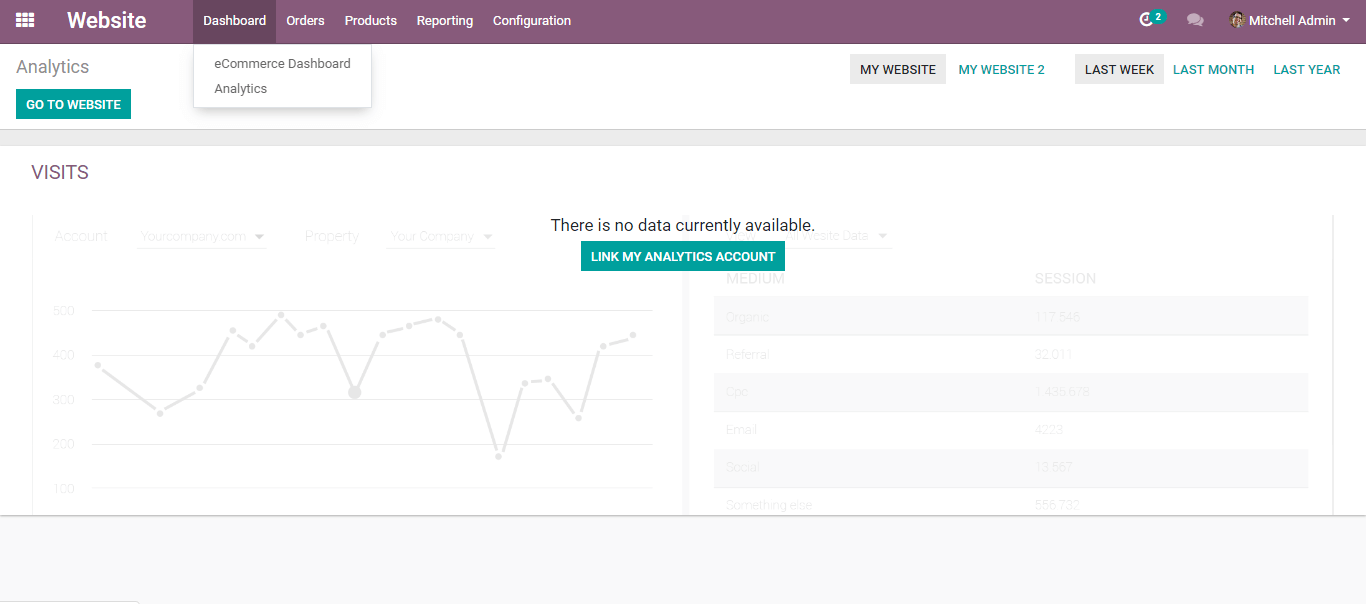Click the SESSION column header

(x=1065, y=278)
